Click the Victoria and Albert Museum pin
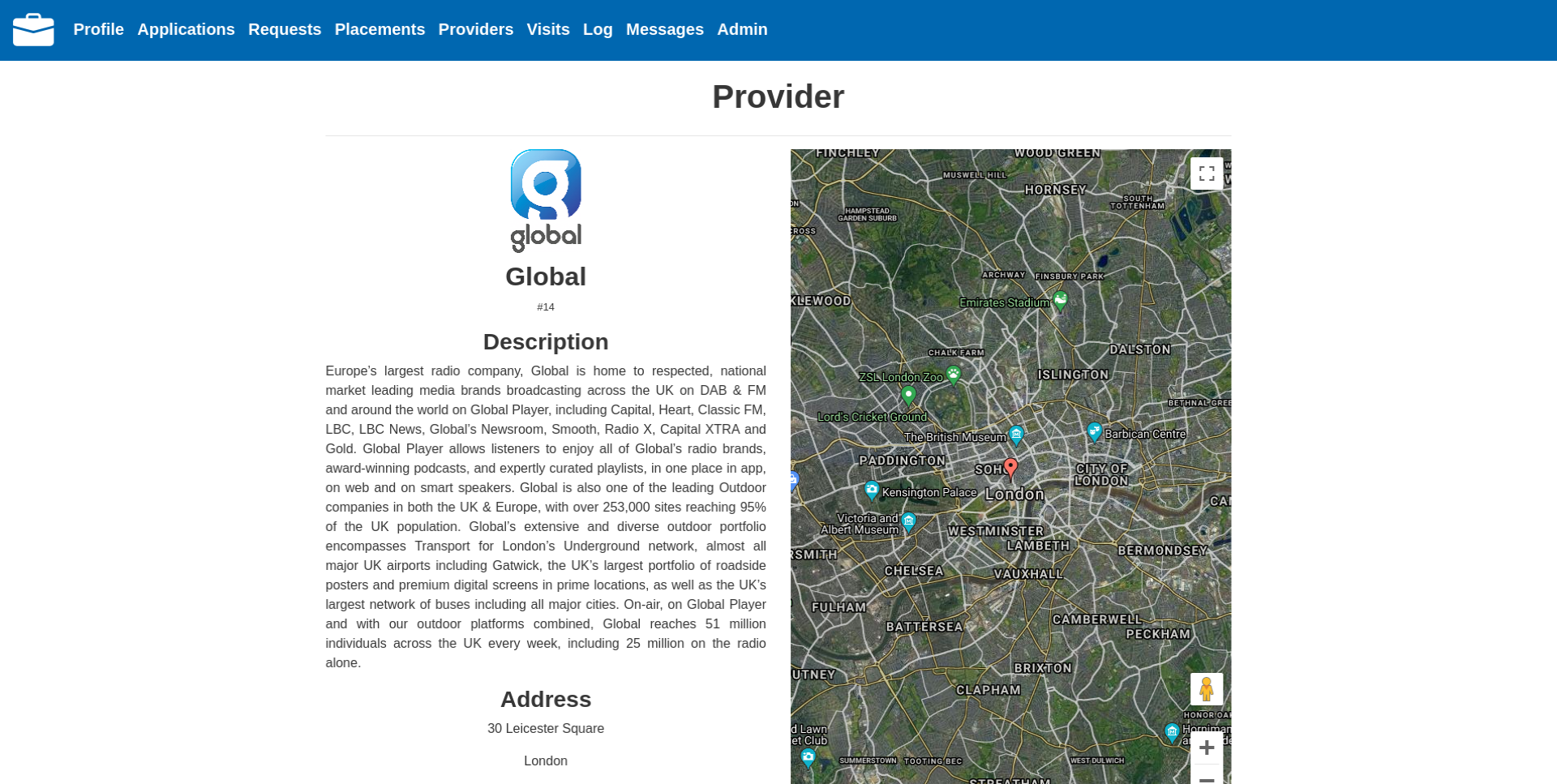Viewport: 1557px width, 784px height. [x=908, y=521]
